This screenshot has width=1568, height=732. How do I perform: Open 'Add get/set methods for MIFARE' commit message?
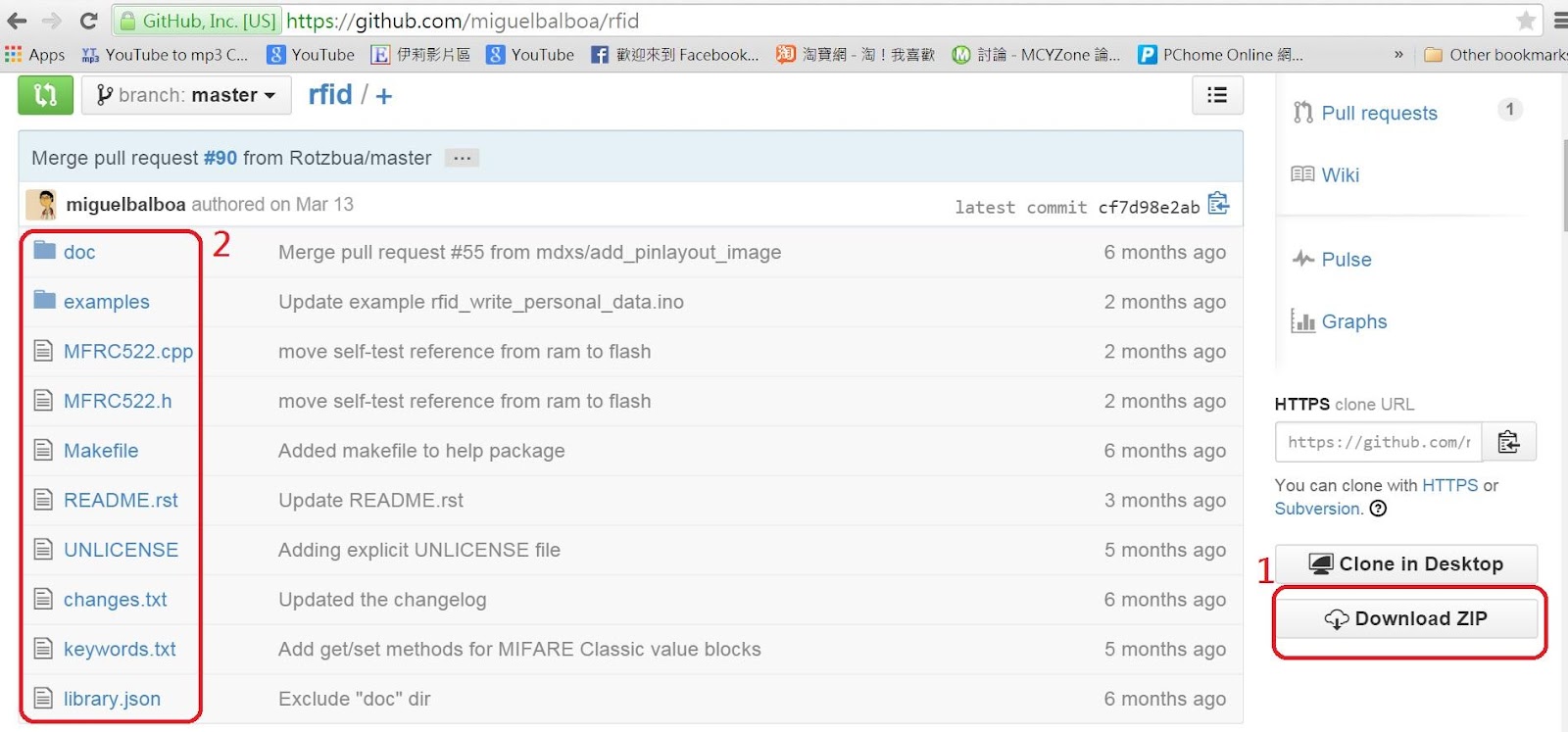coord(519,649)
